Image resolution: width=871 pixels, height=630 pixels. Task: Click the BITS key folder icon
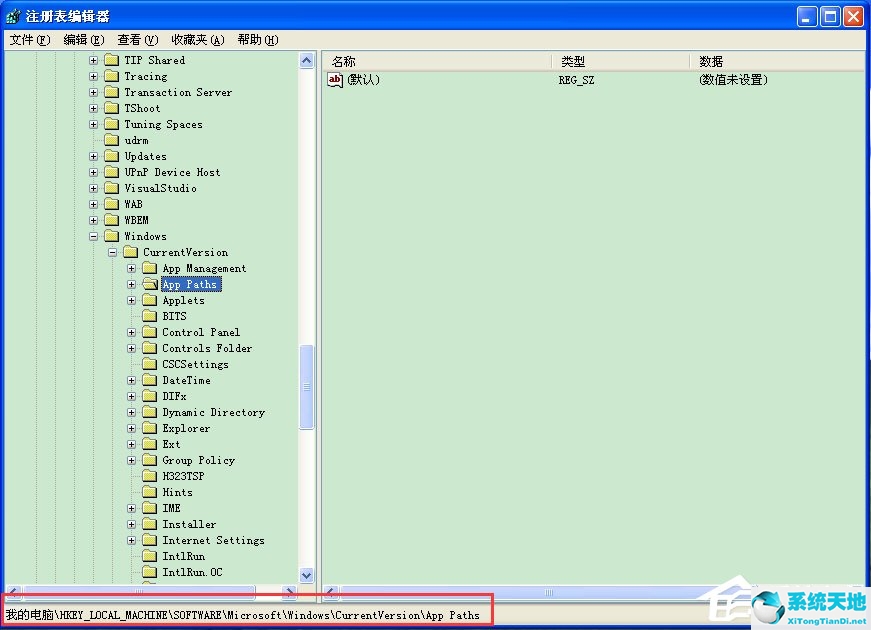[150, 316]
